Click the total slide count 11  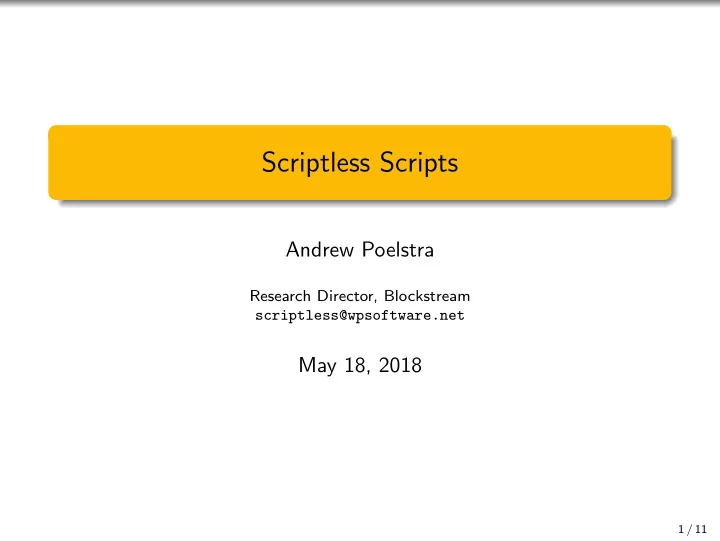[x=701, y=529]
